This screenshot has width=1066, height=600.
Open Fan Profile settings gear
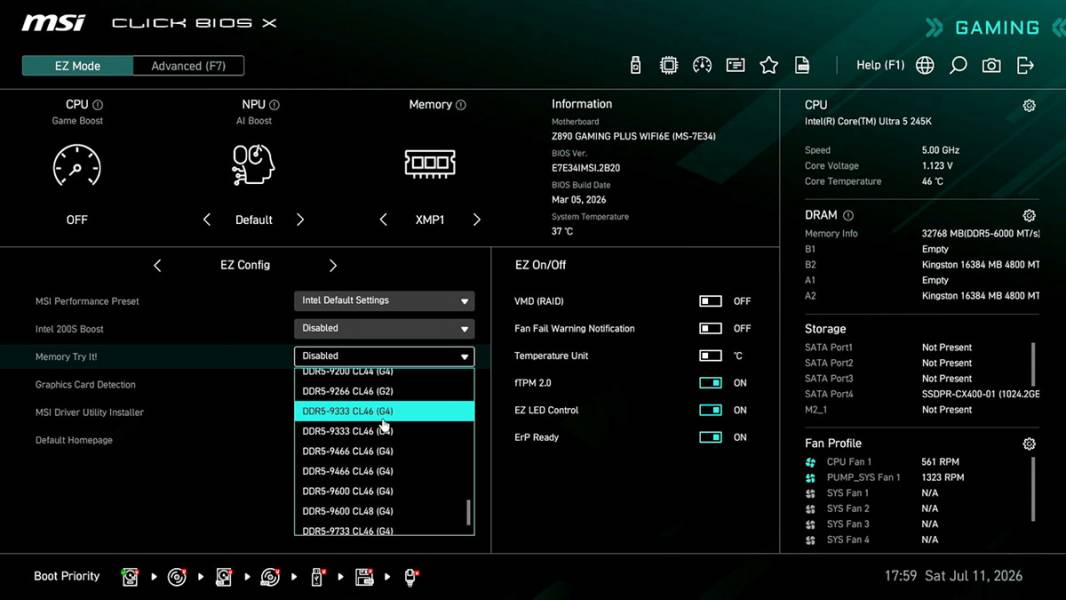click(1029, 444)
